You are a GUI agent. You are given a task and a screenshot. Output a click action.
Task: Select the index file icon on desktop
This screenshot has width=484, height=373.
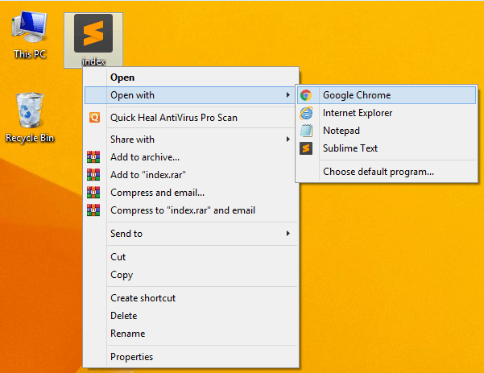[x=93, y=40]
